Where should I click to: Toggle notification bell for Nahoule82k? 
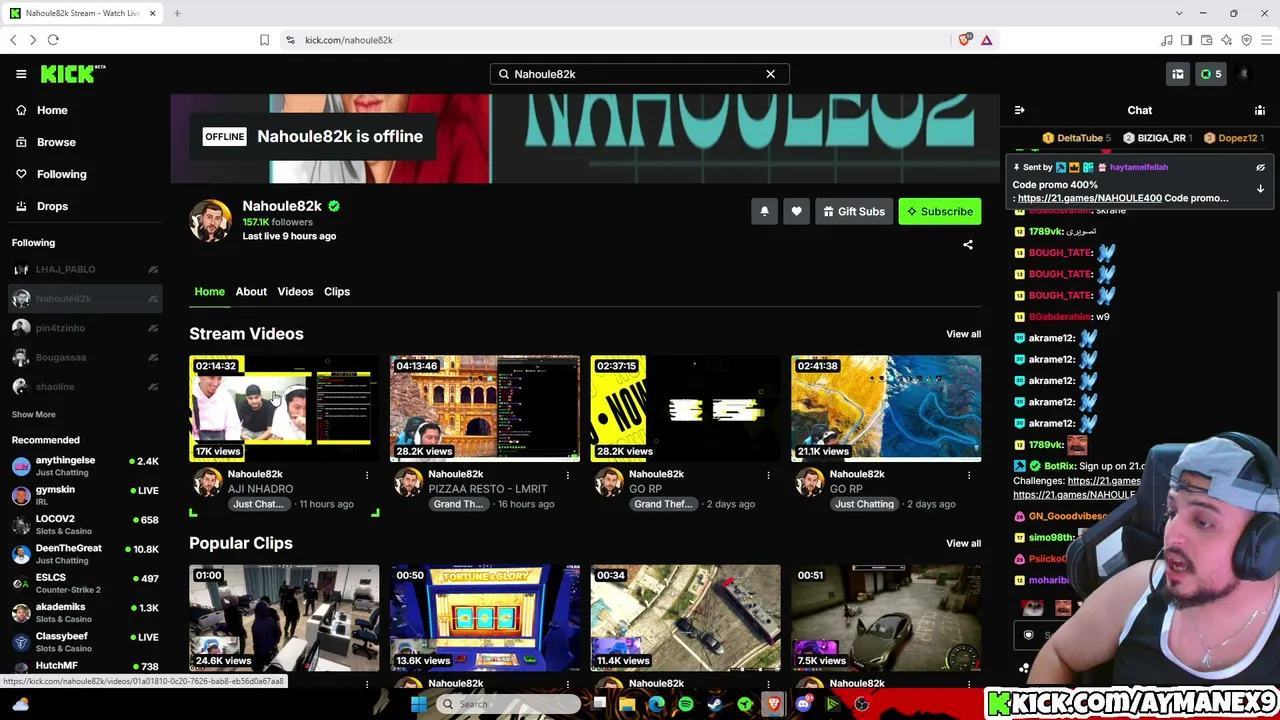(x=764, y=211)
